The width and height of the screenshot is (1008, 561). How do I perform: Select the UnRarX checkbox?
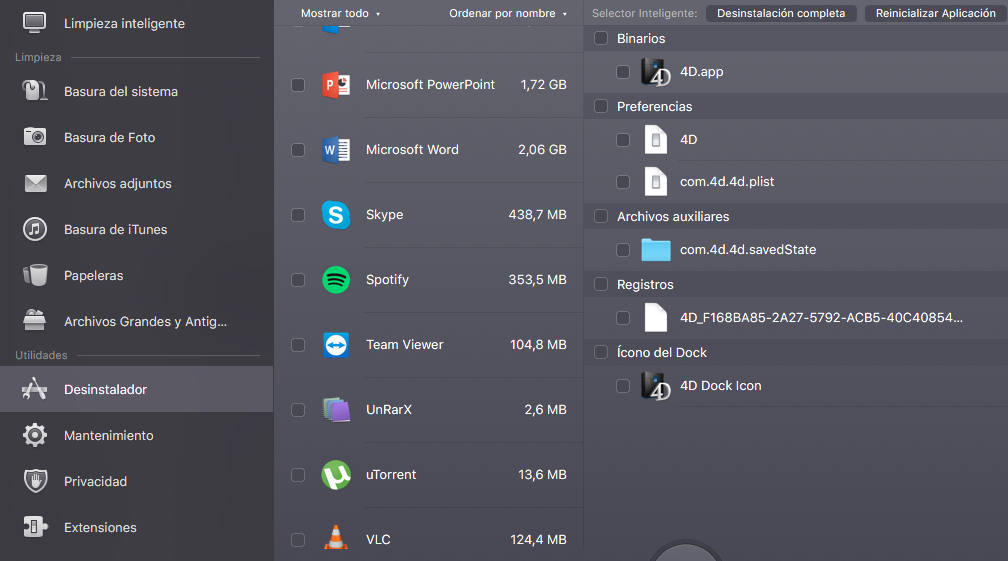click(x=298, y=410)
